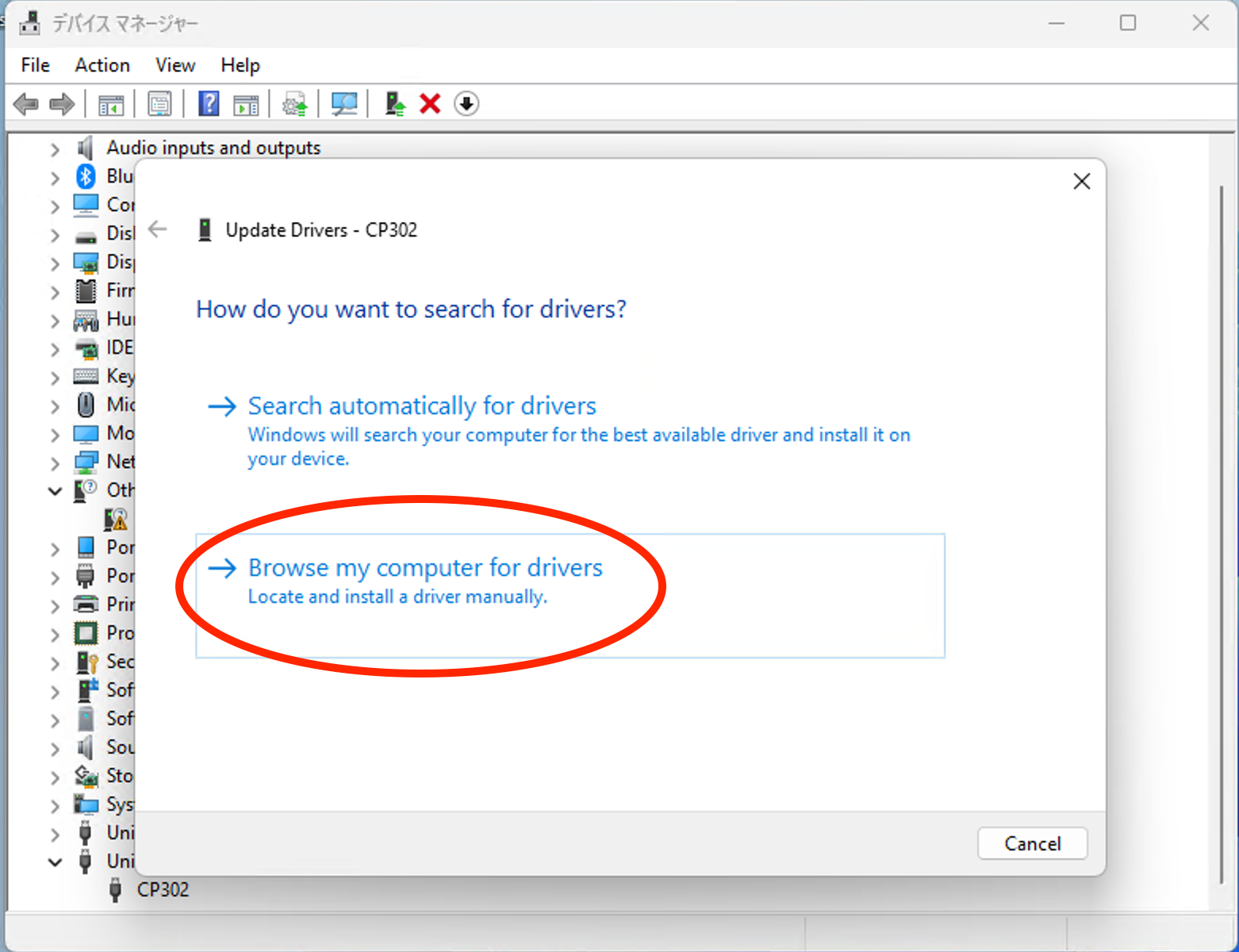
Task: Open the View menu
Action: coord(175,65)
